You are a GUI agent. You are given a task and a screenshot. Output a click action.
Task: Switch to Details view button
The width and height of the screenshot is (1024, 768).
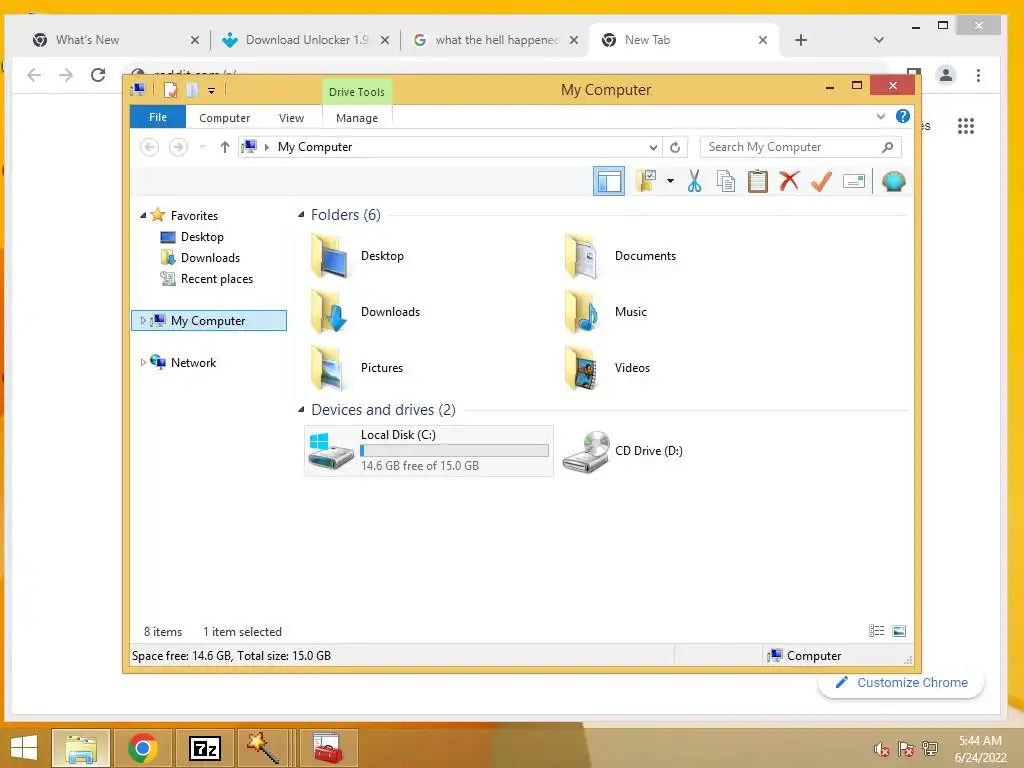pos(876,631)
